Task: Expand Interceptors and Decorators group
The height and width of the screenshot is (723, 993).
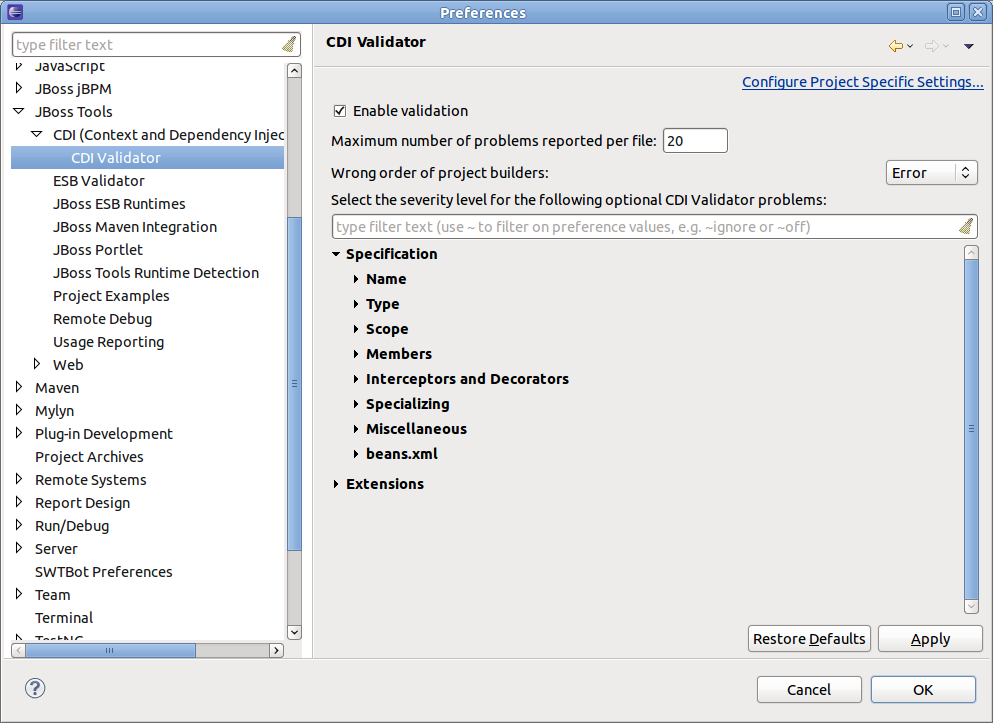Action: click(356, 379)
